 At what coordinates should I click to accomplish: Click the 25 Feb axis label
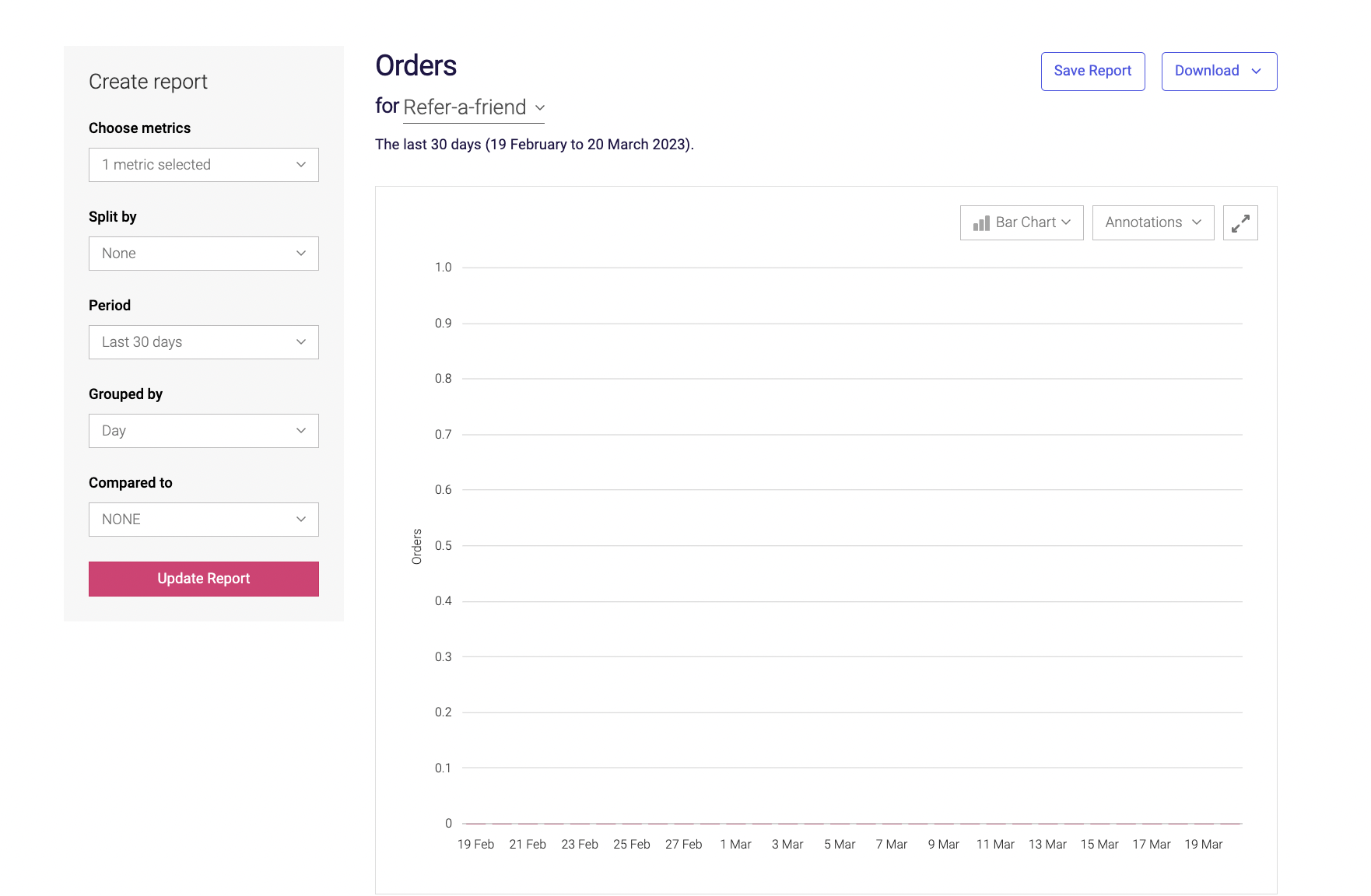(x=632, y=845)
